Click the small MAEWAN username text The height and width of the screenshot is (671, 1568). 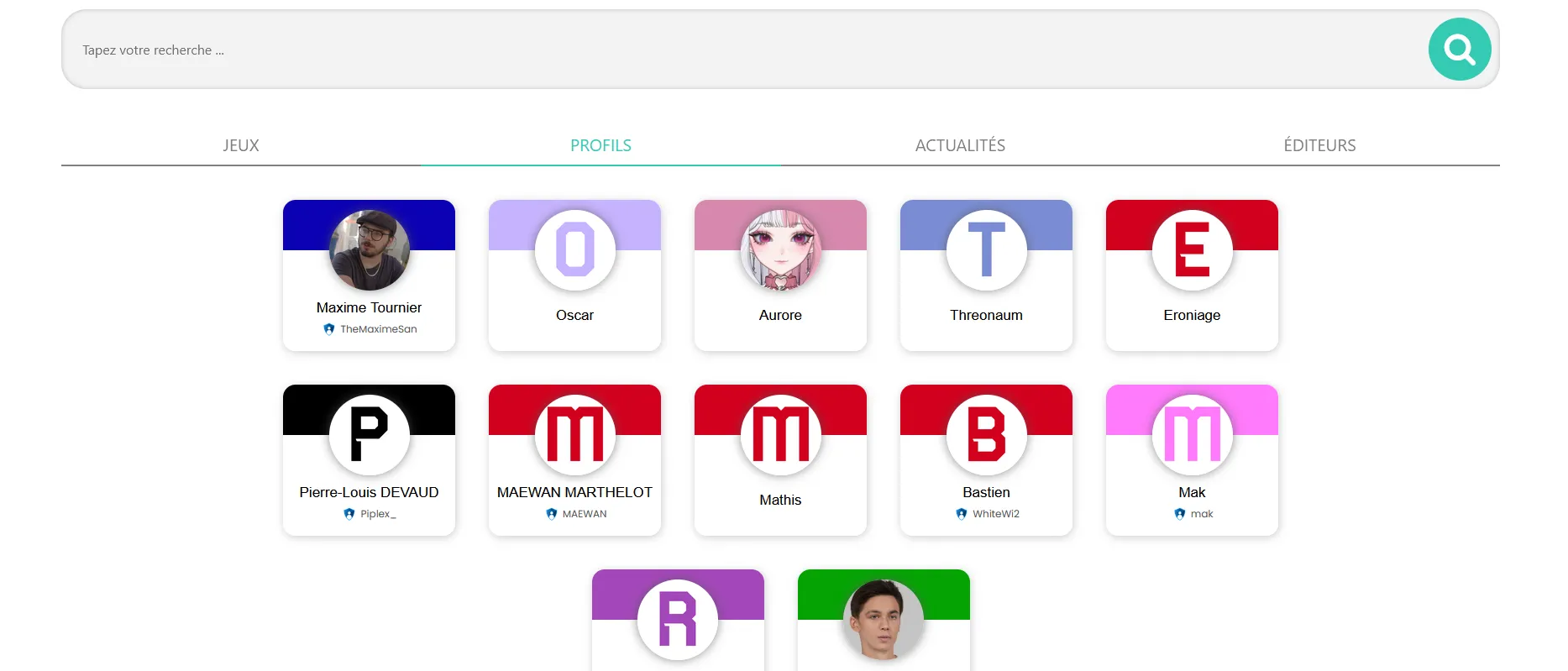pos(585,514)
